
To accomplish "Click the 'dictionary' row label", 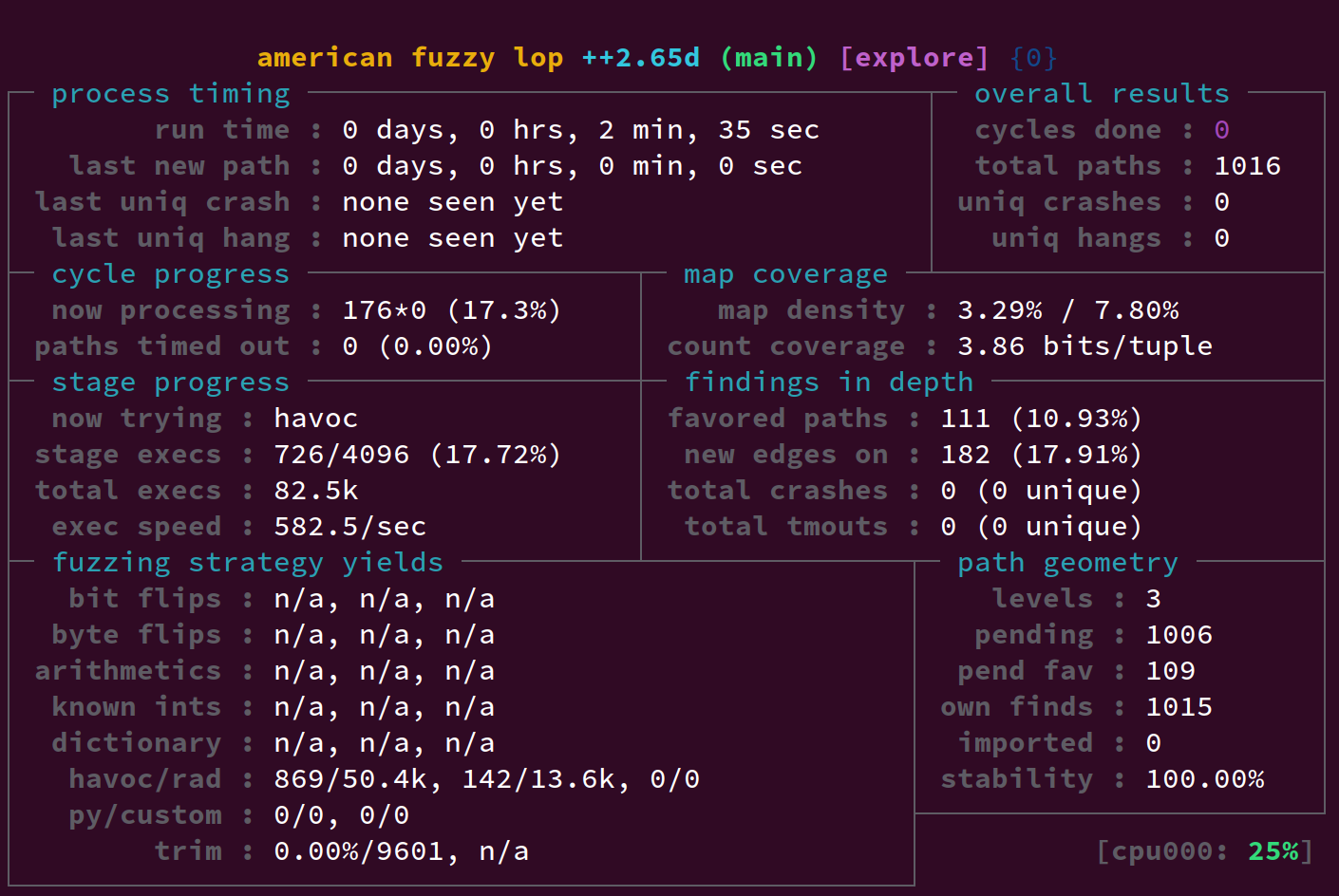I will tap(137, 743).
